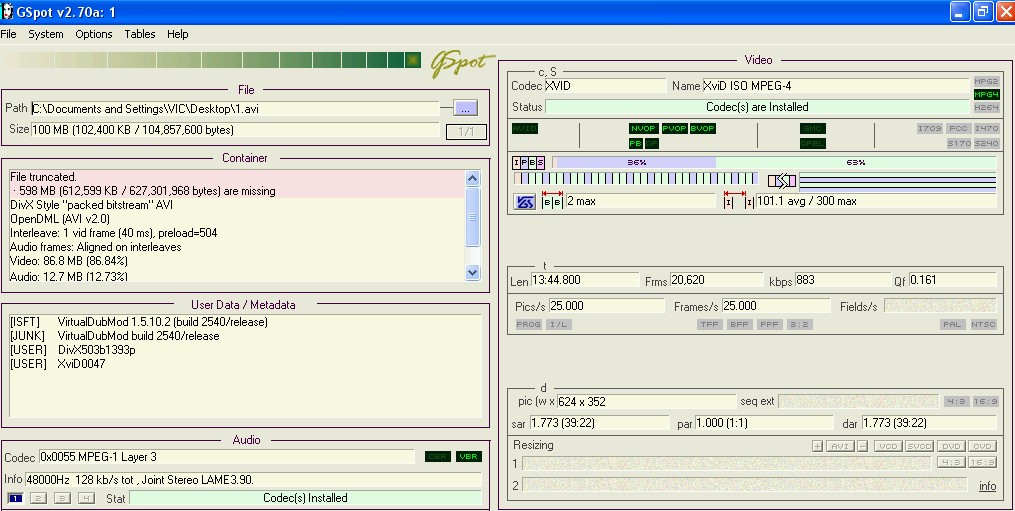
Task: Click the I470 indicator
Action: [x=986, y=129]
